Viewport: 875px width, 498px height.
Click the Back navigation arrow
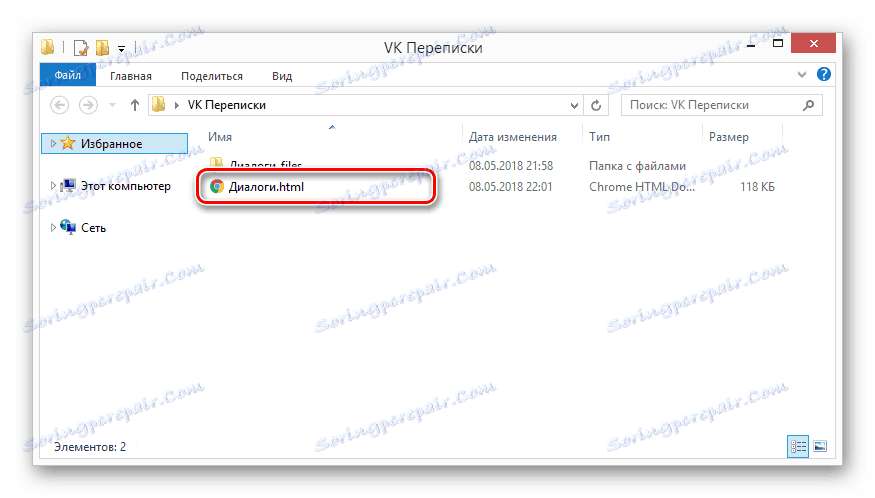pos(60,105)
